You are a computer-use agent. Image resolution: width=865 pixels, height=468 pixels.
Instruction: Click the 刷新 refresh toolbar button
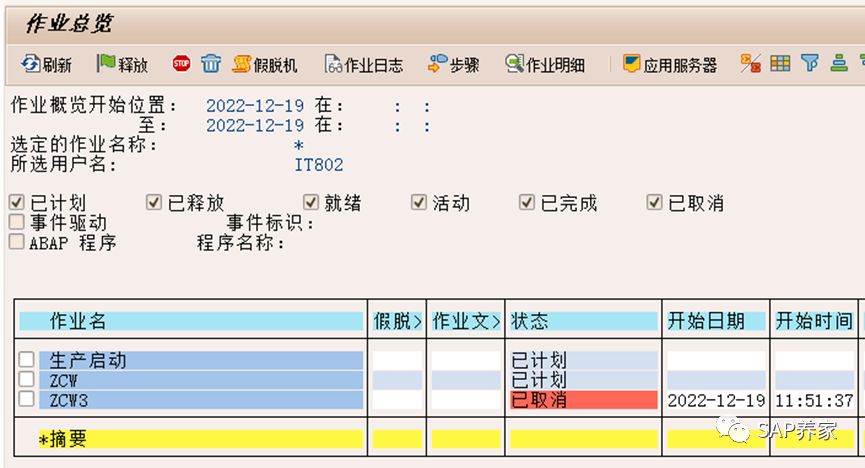[46, 65]
